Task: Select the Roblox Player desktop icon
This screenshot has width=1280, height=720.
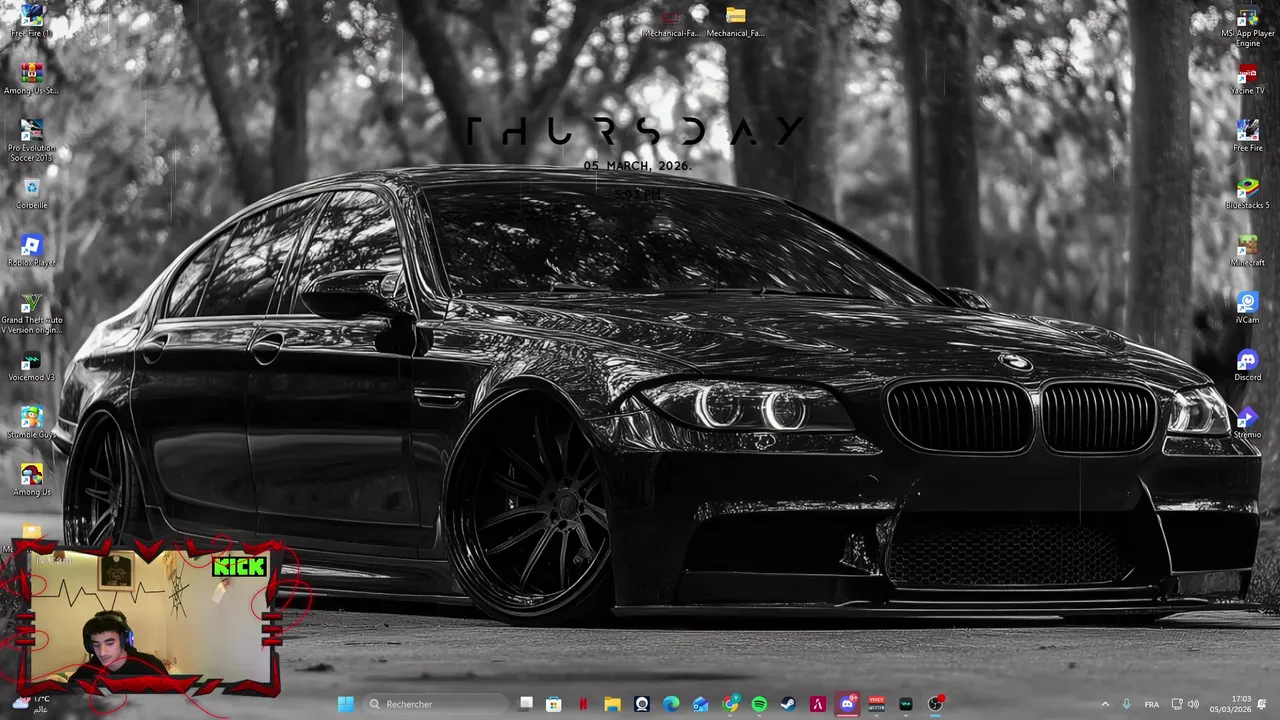Action: click(x=31, y=250)
